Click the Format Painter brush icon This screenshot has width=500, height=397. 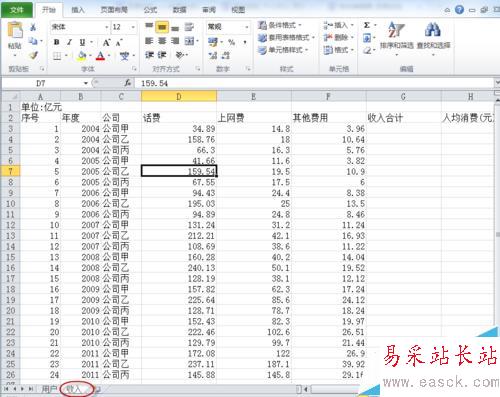[33, 55]
